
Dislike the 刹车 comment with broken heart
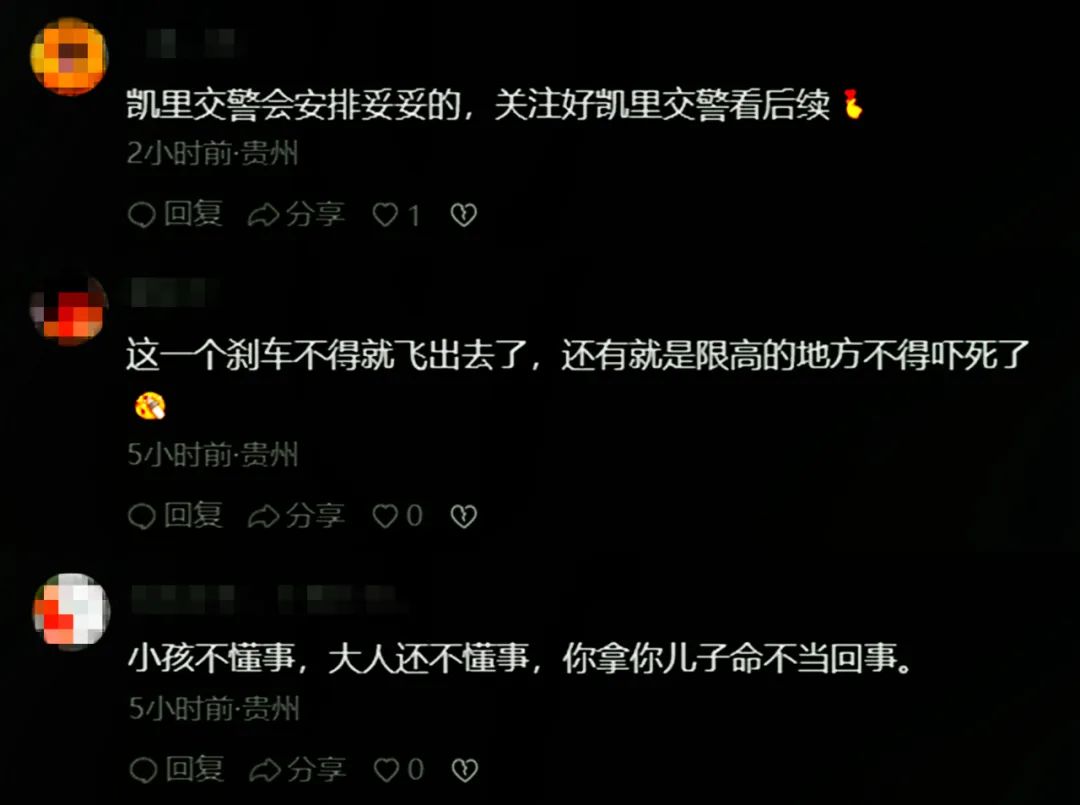[464, 516]
